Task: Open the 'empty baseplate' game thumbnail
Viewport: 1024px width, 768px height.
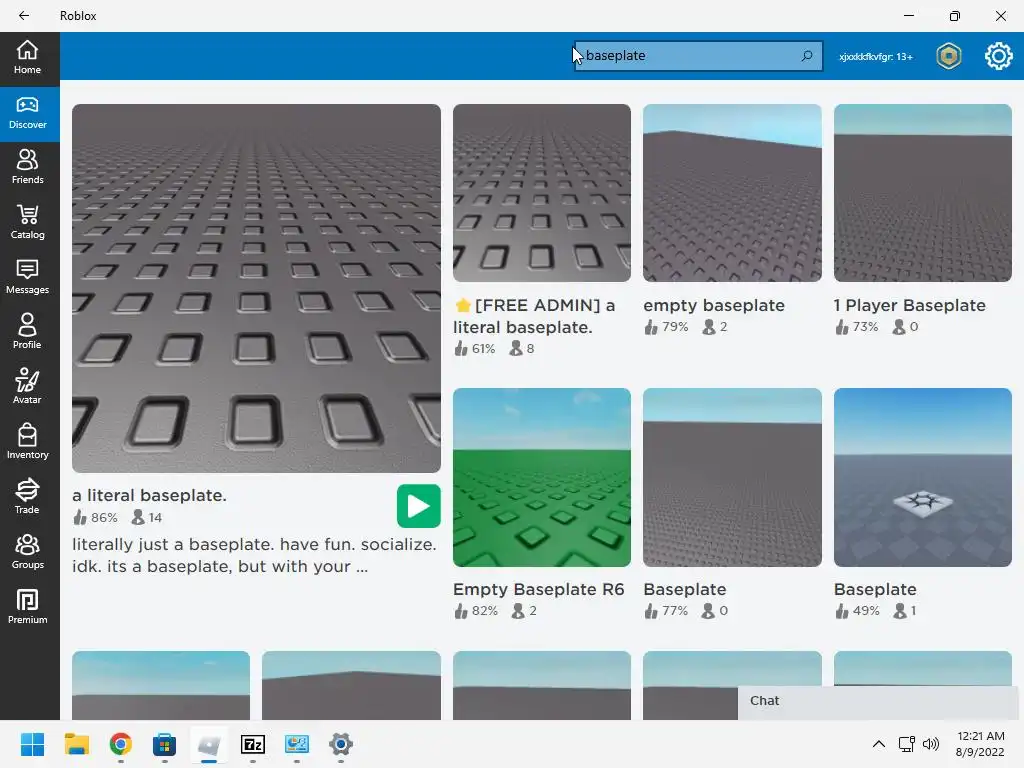Action: (732, 193)
